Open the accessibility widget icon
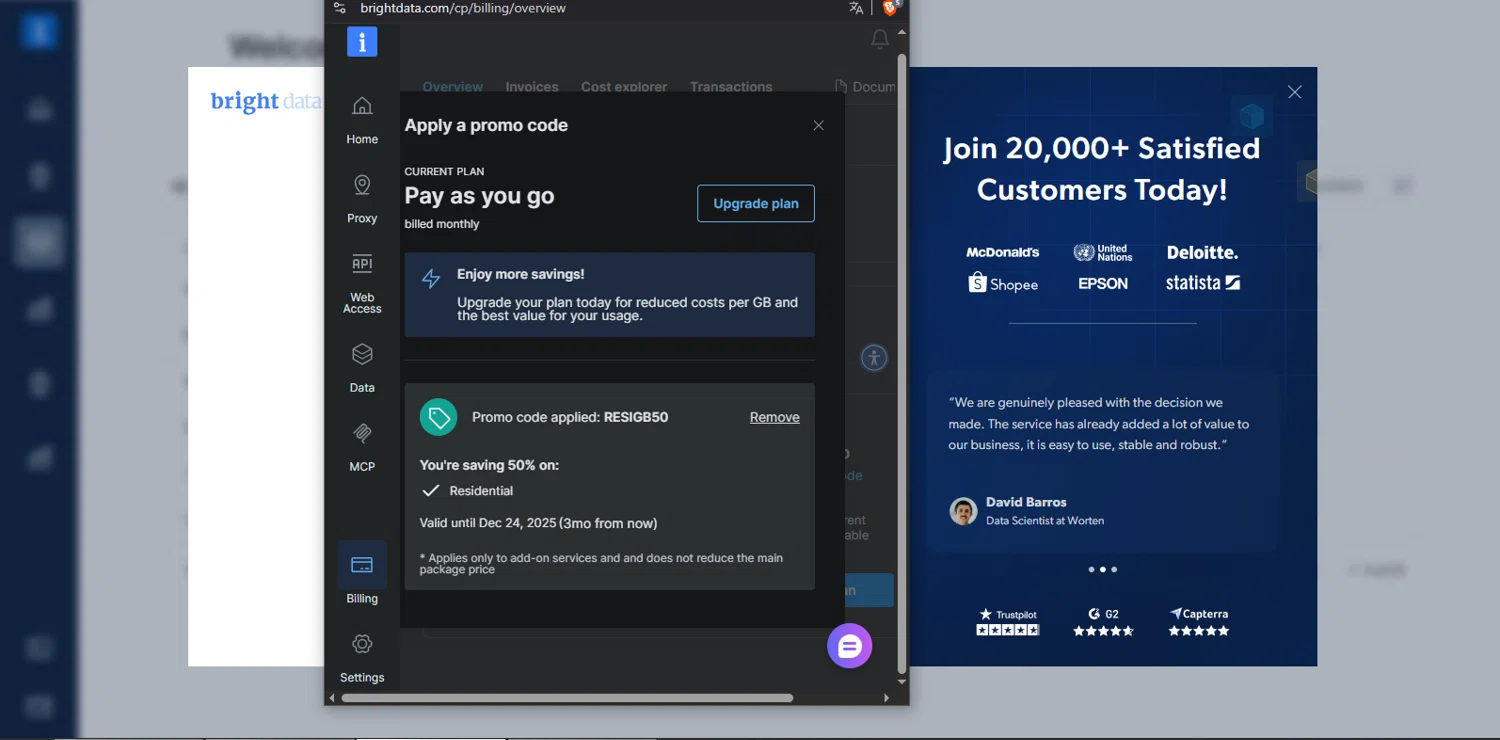 pyautogui.click(x=874, y=358)
